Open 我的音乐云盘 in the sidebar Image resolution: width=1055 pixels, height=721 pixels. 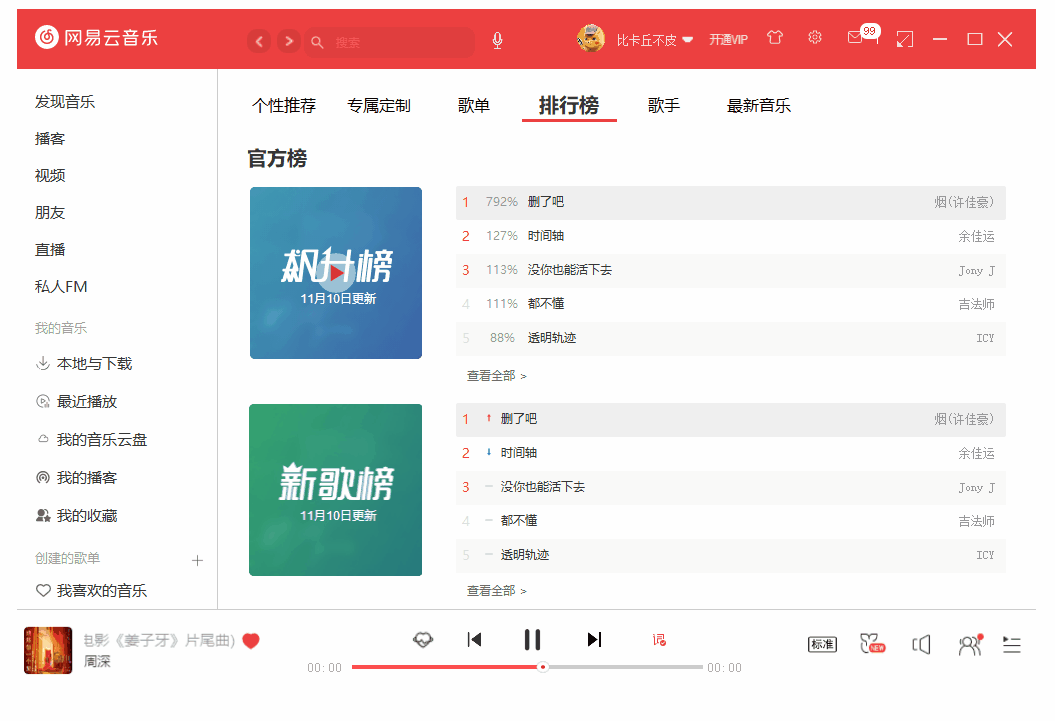point(91,440)
